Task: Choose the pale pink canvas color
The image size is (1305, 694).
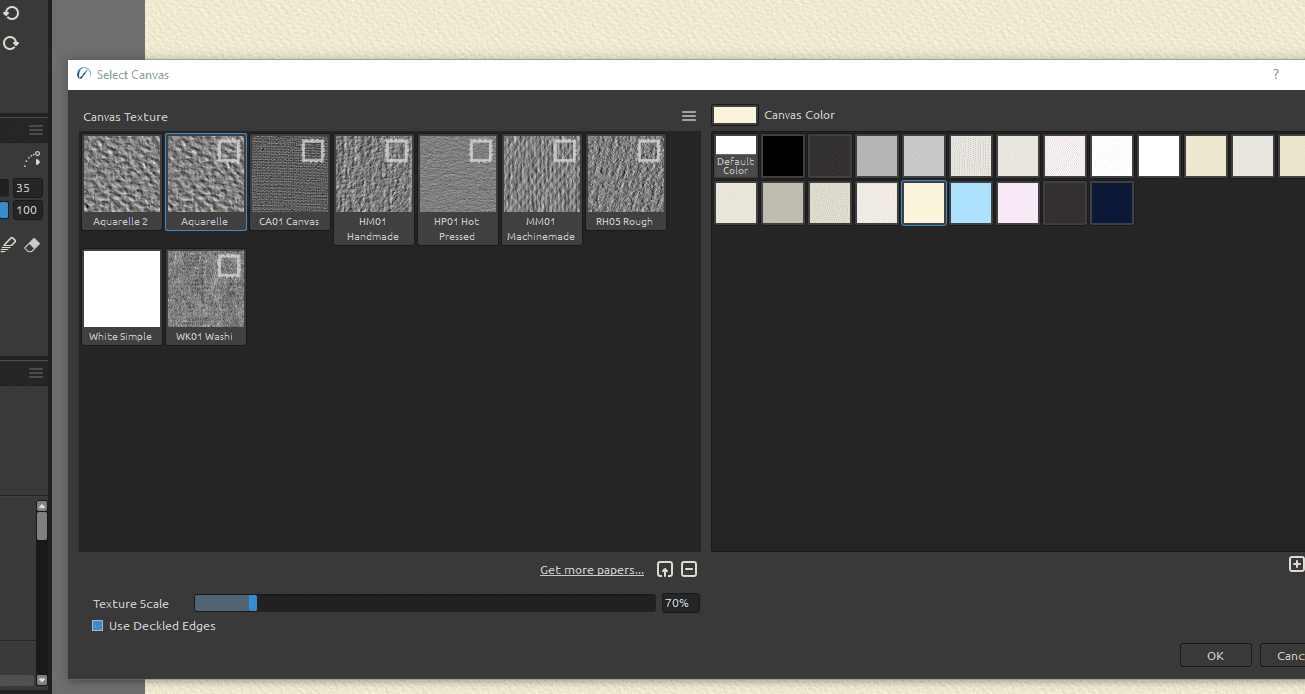Action: tap(1018, 203)
